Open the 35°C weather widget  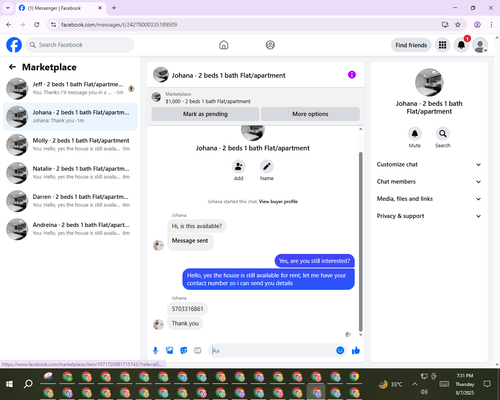390,384
